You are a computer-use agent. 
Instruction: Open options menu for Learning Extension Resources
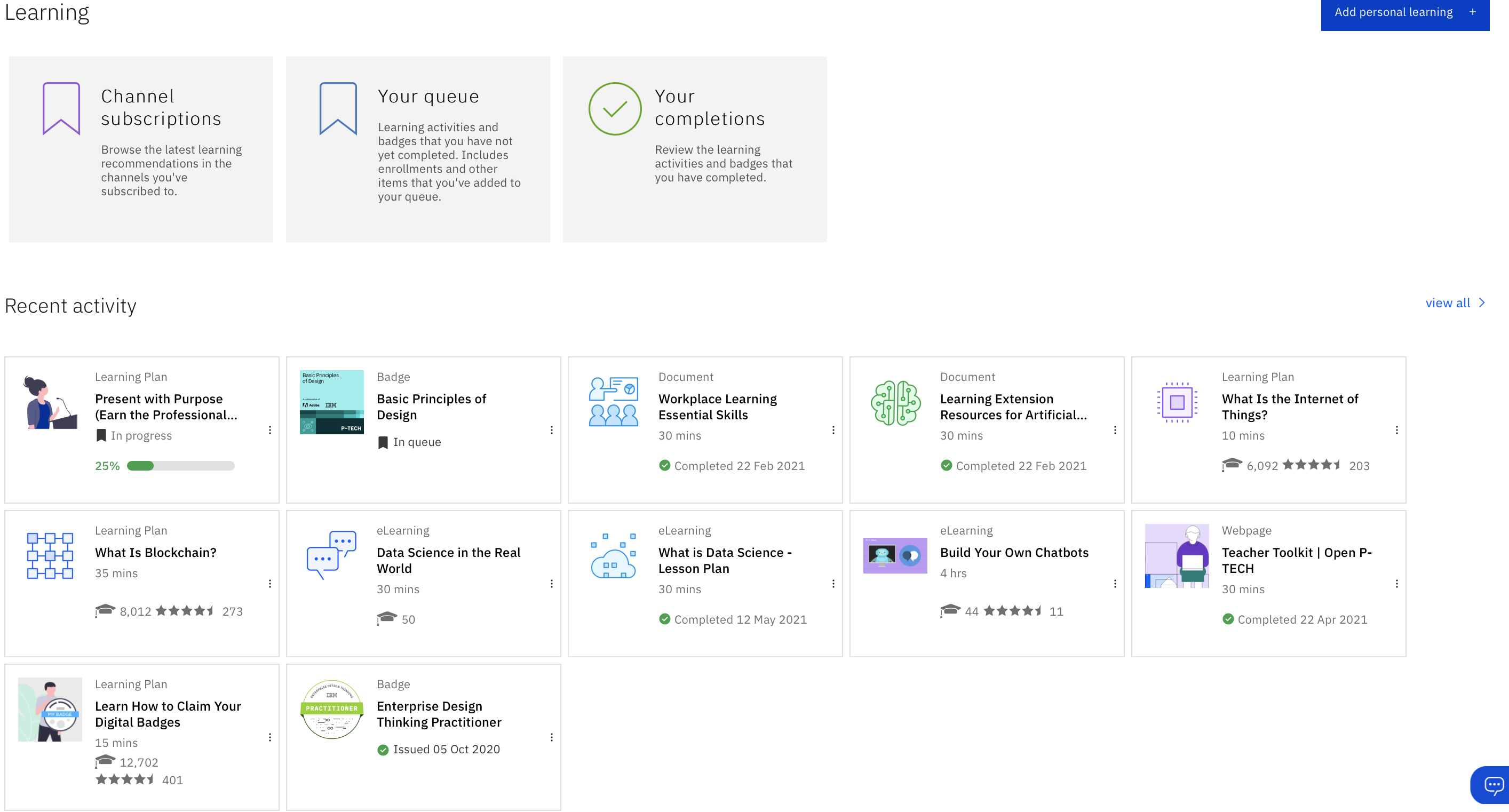tap(1115, 429)
